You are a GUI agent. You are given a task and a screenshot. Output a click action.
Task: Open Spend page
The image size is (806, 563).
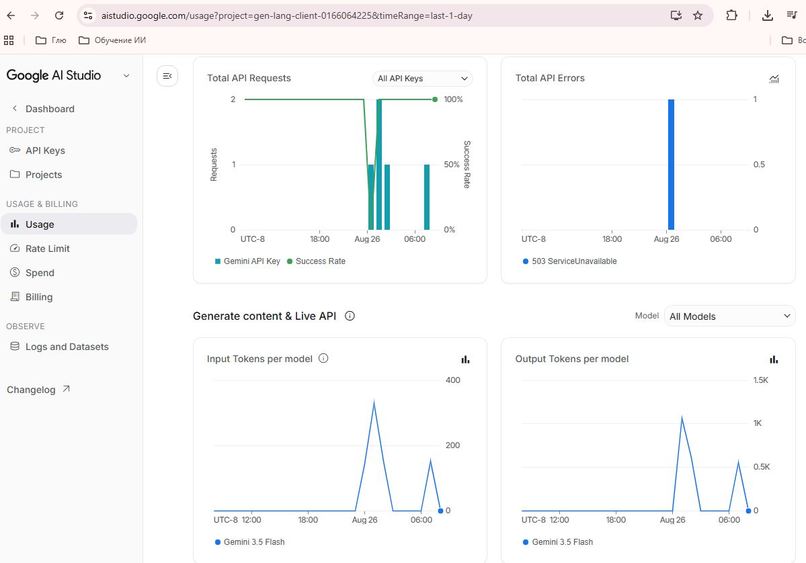[x=40, y=273]
